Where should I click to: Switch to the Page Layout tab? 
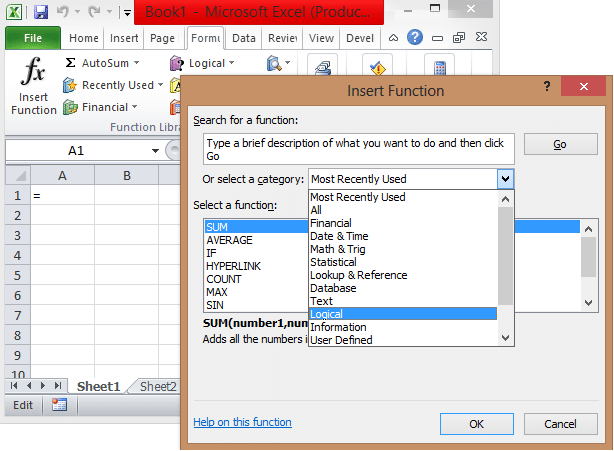[163, 38]
